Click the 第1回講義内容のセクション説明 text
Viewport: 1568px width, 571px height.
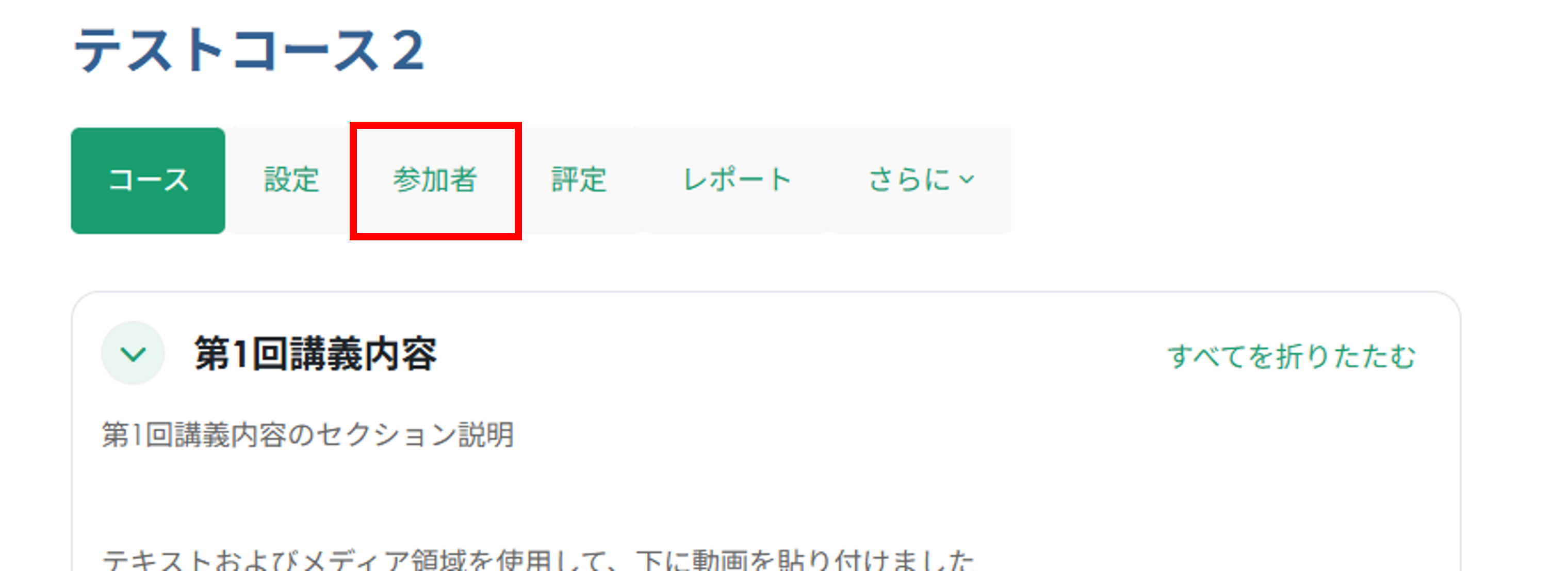(x=308, y=435)
